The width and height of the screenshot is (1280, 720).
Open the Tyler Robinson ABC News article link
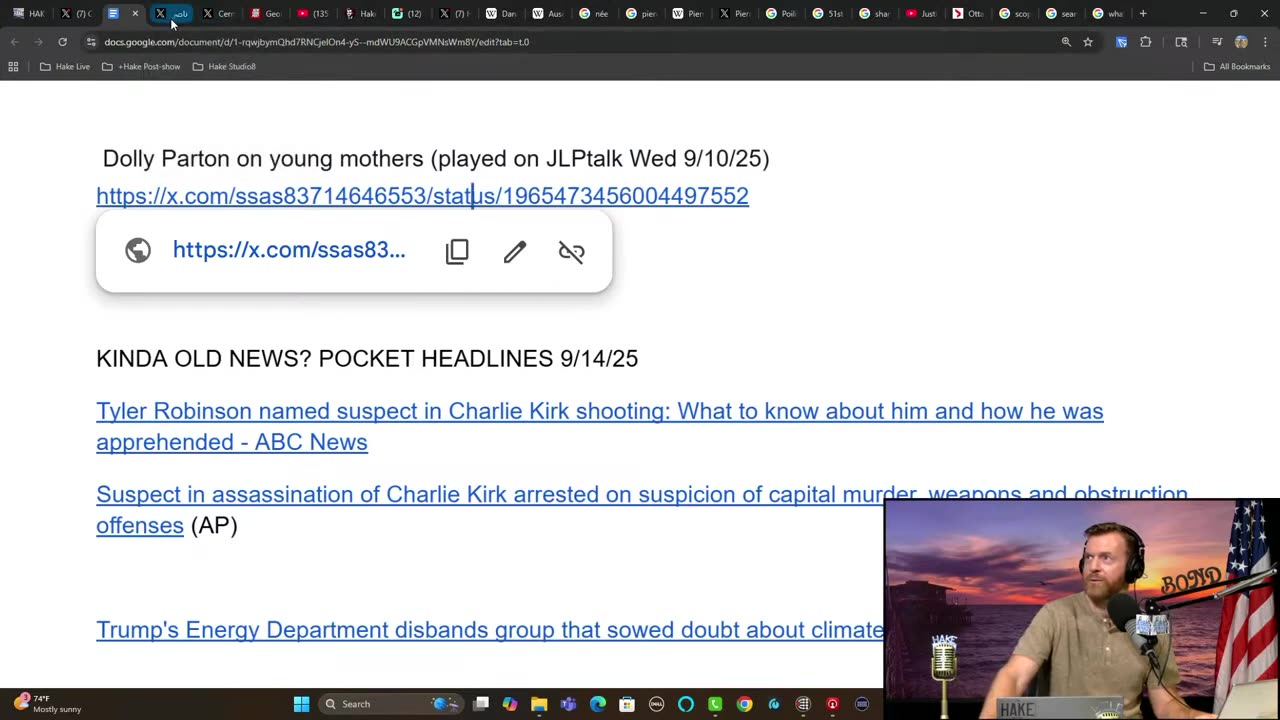(600, 426)
